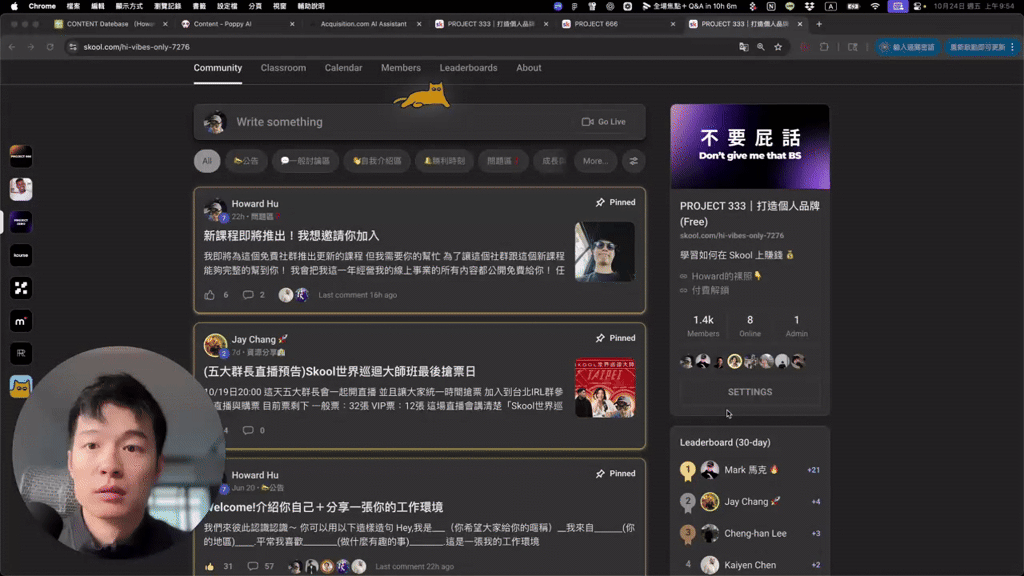The height and width of the screenshot is (576, 1024).
Task: Click the filter sliders icon after the category pills
Action: 634,160
